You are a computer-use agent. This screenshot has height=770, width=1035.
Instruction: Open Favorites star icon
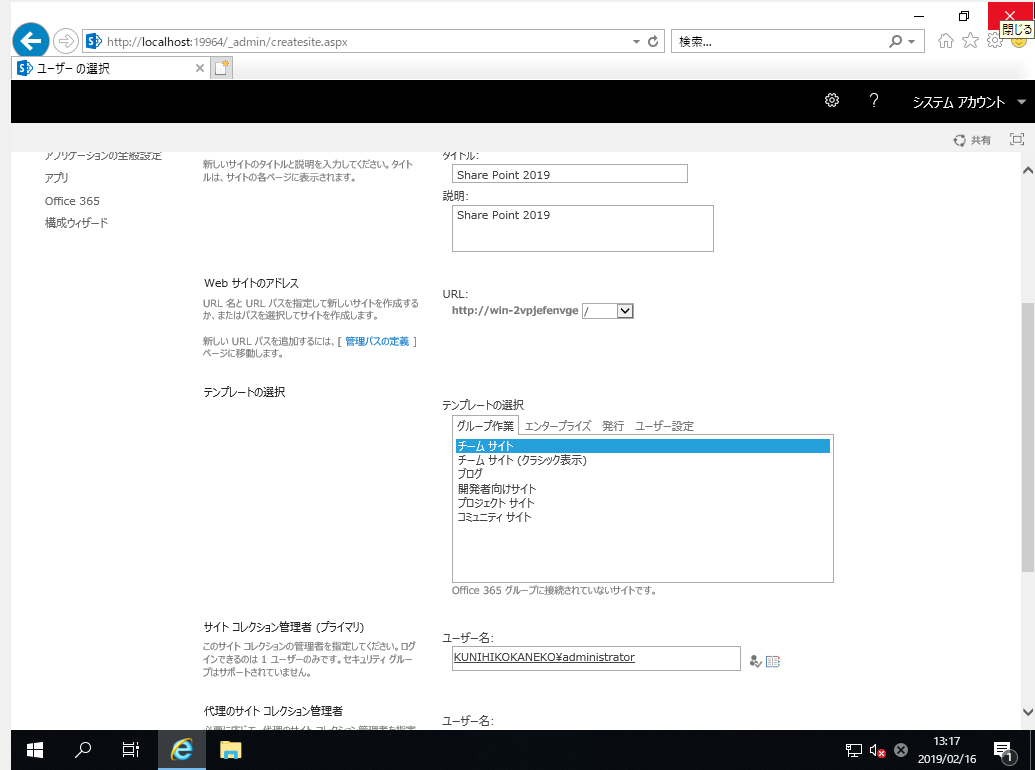(970, 41)
